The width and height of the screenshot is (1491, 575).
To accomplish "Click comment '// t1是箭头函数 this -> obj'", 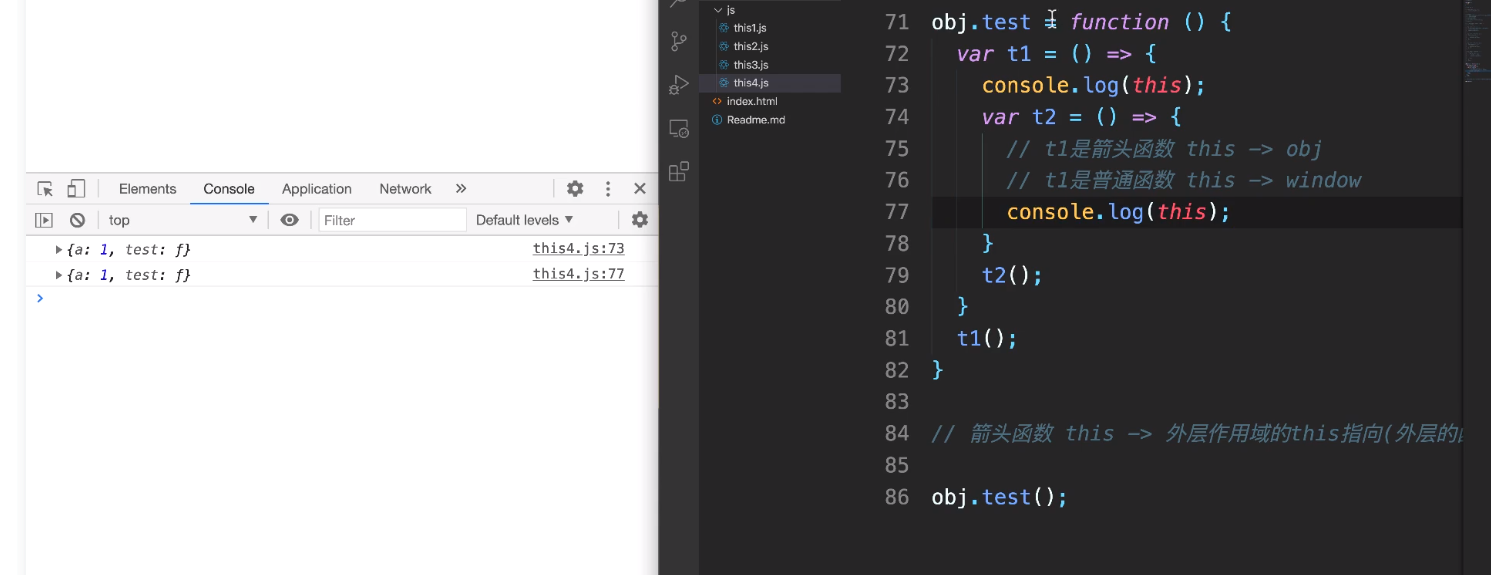I will pos(1164,149).
